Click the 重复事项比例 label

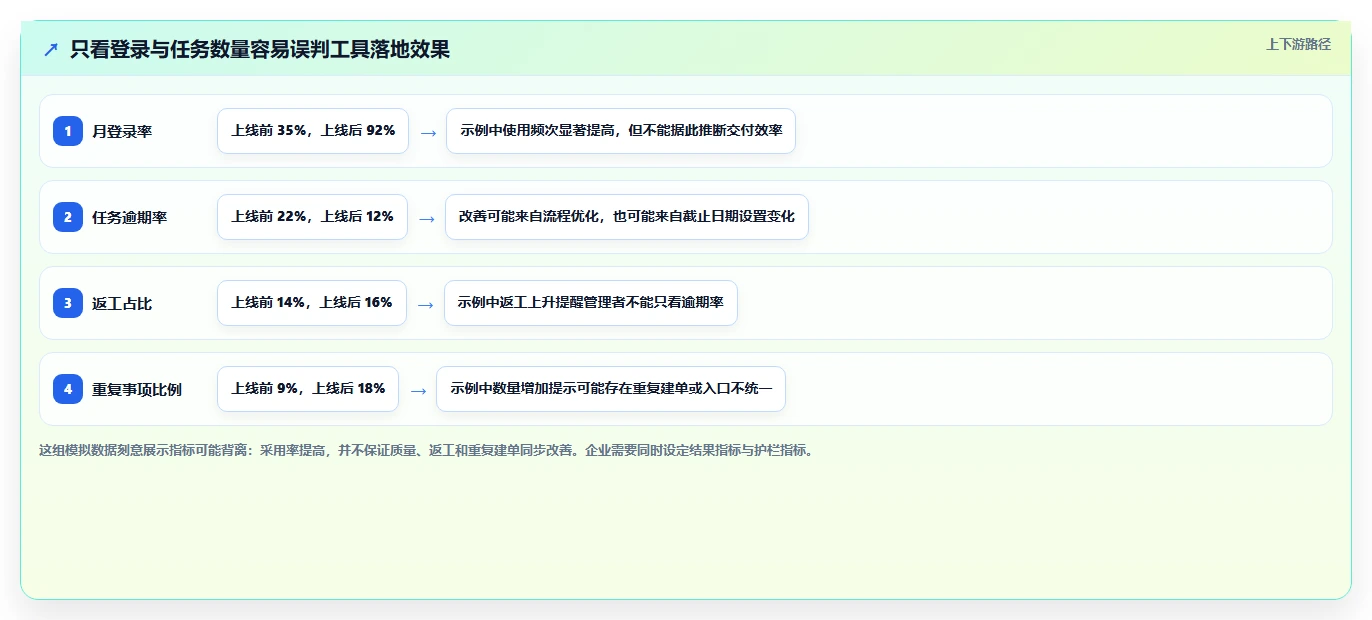coord(137,389)
